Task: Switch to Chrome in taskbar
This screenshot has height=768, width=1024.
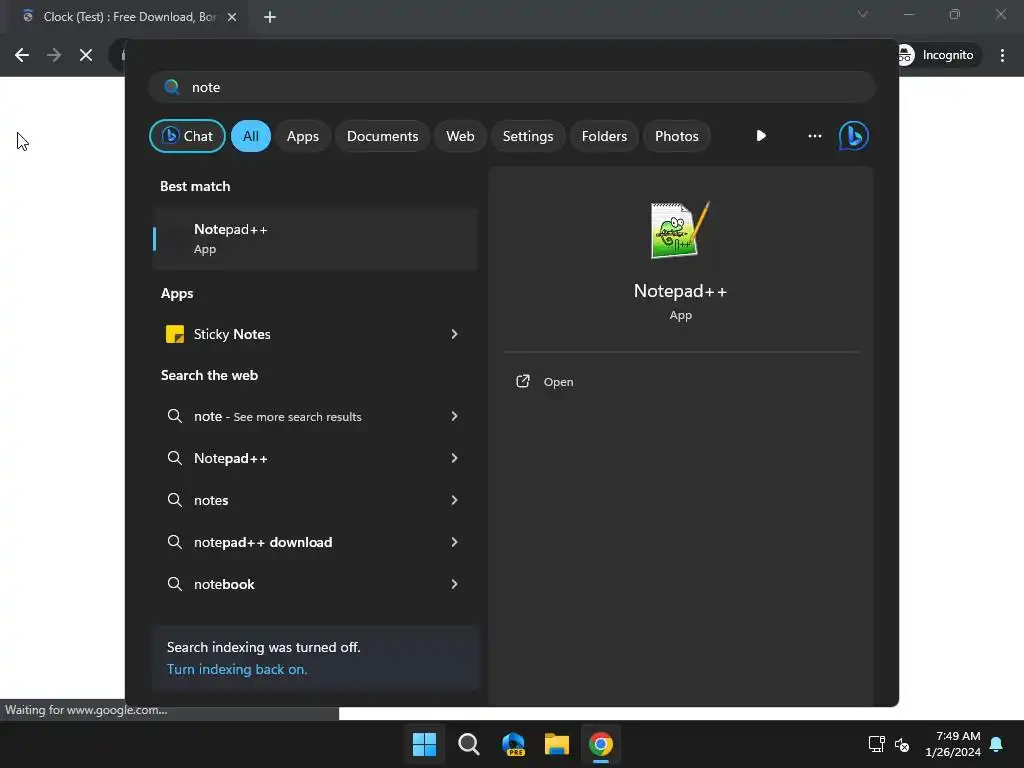Action: [x=601, y=744]
